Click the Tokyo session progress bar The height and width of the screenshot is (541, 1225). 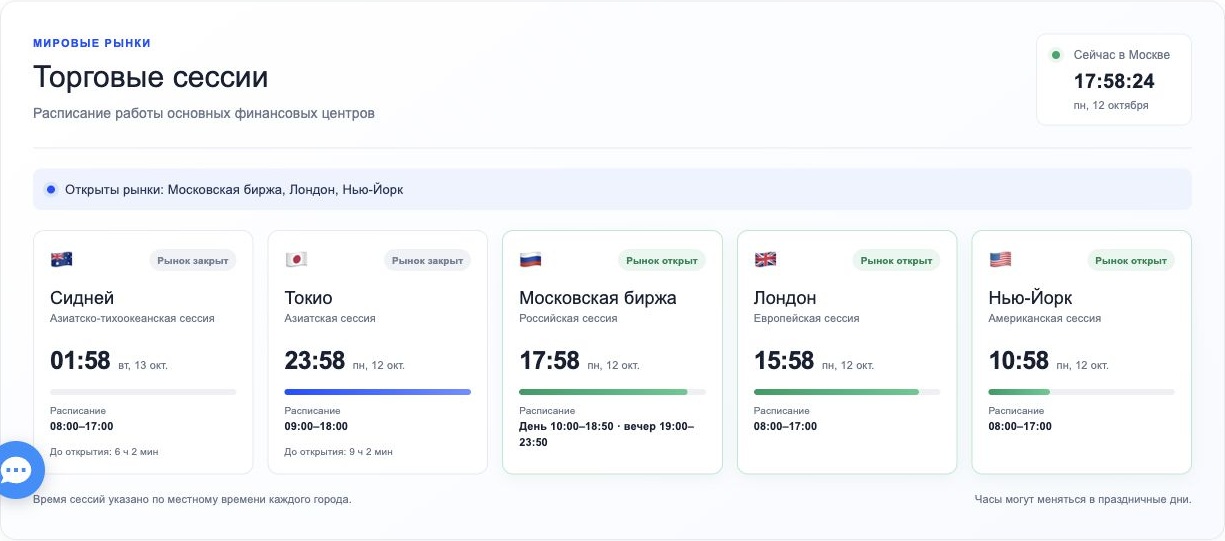tap(378, 392)
